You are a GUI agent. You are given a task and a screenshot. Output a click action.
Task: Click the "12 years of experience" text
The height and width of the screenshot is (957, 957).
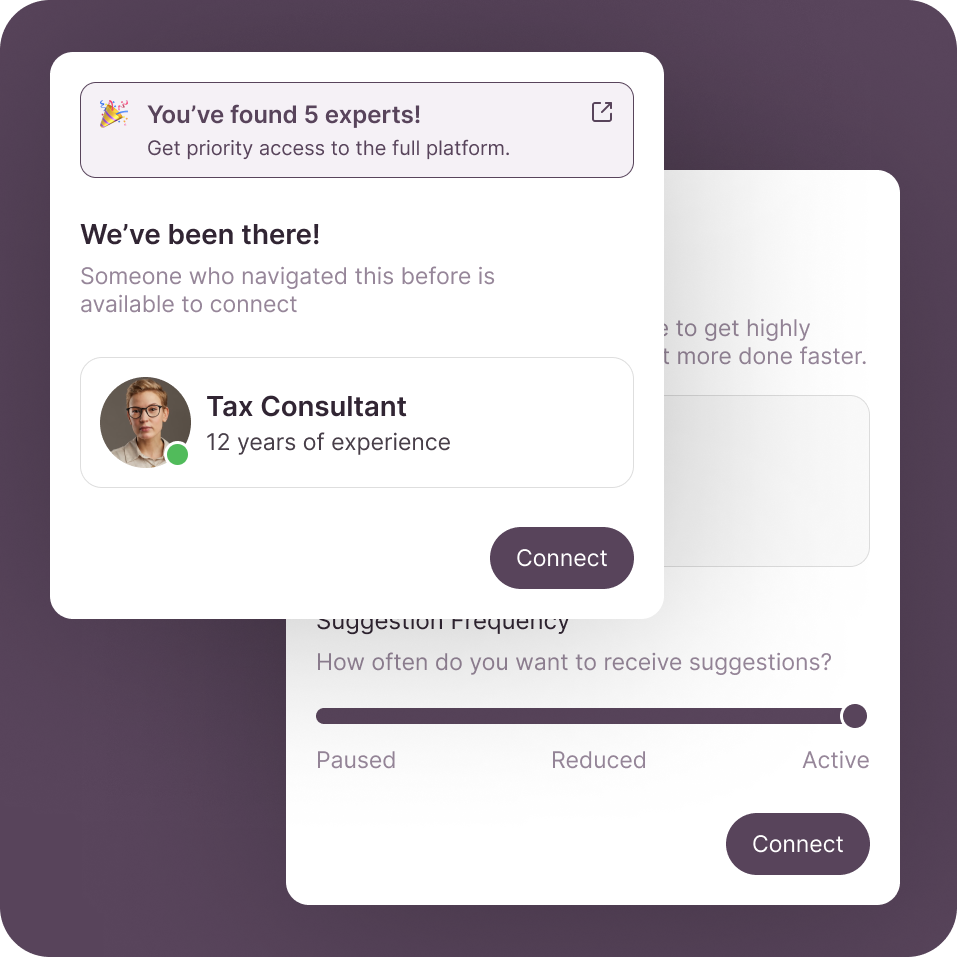[x=328, y=442]
